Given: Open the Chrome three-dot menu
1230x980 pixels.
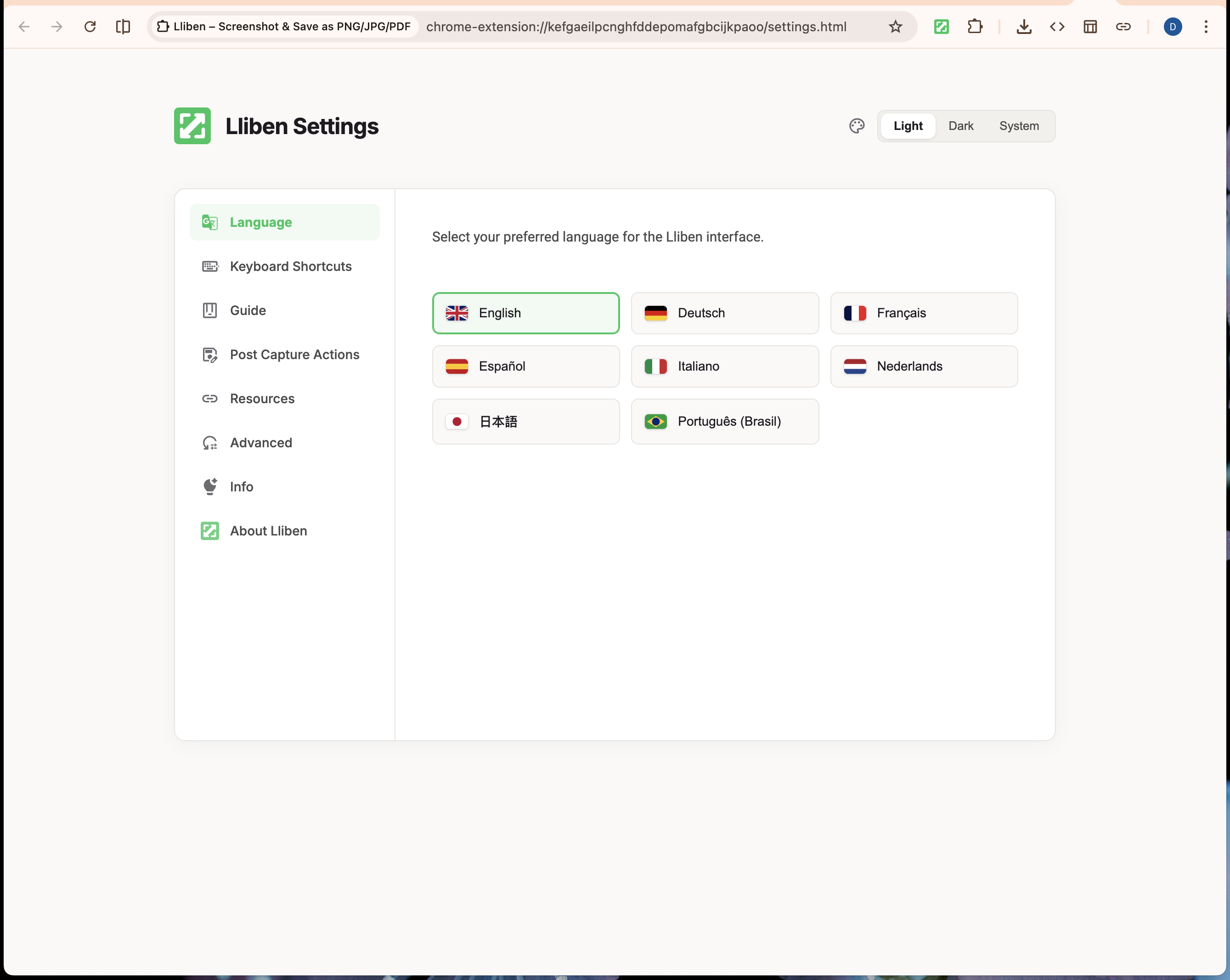Looking at the screenshot, I should click(1206, 26).
